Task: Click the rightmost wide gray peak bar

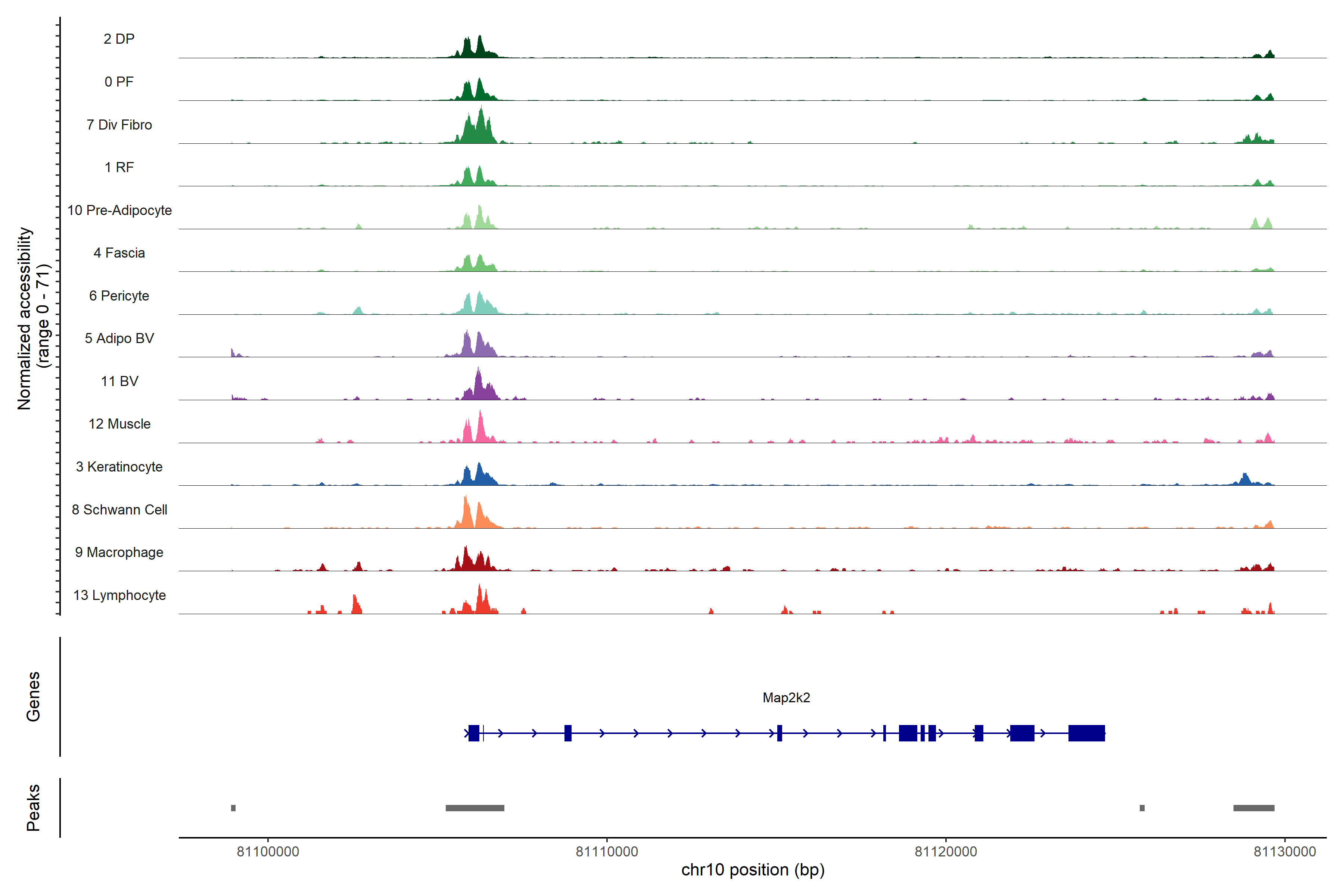Action: [x=1253, y=808]
